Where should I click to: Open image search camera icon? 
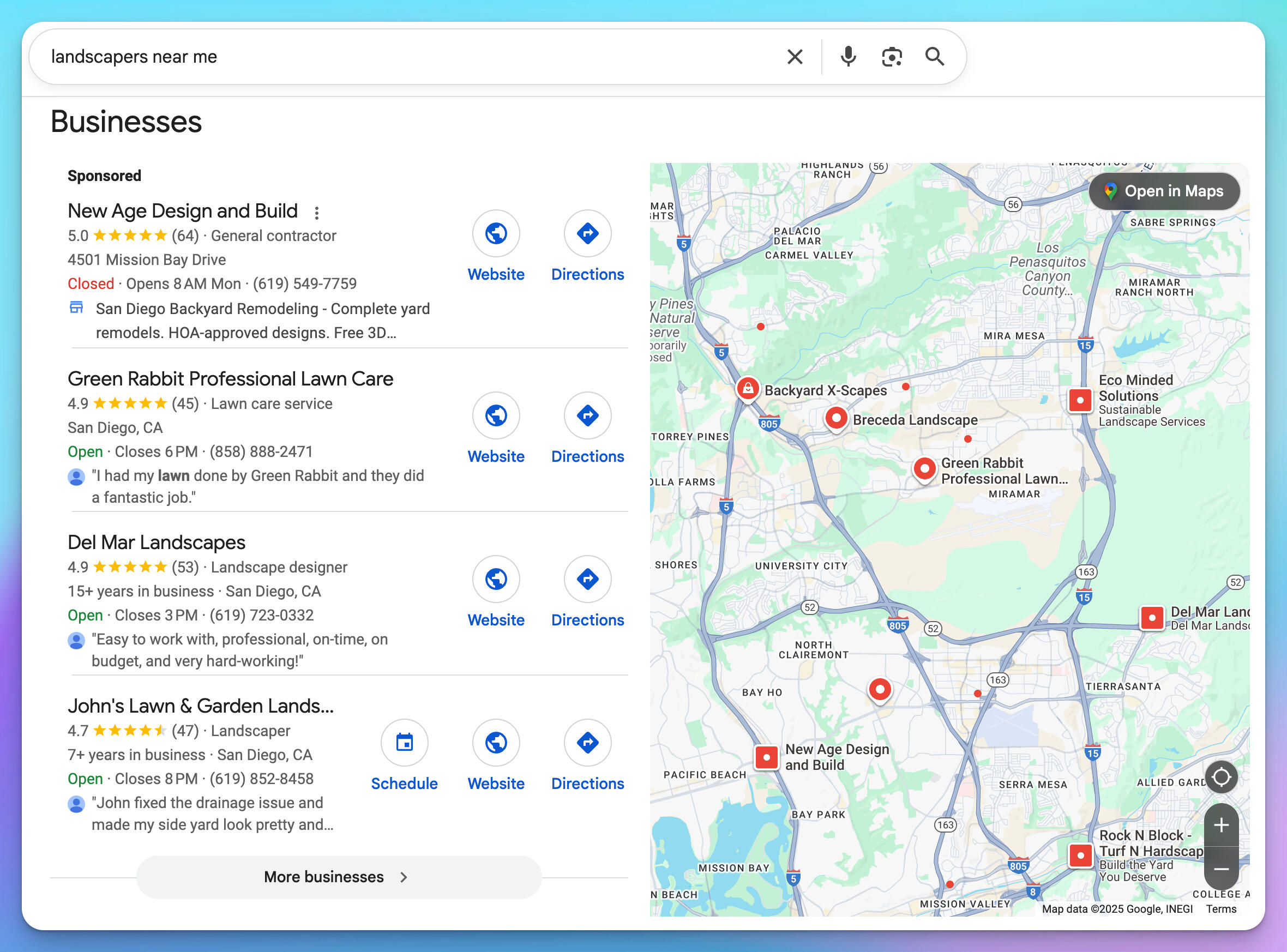pyautogui.click(x=891, y=57)
